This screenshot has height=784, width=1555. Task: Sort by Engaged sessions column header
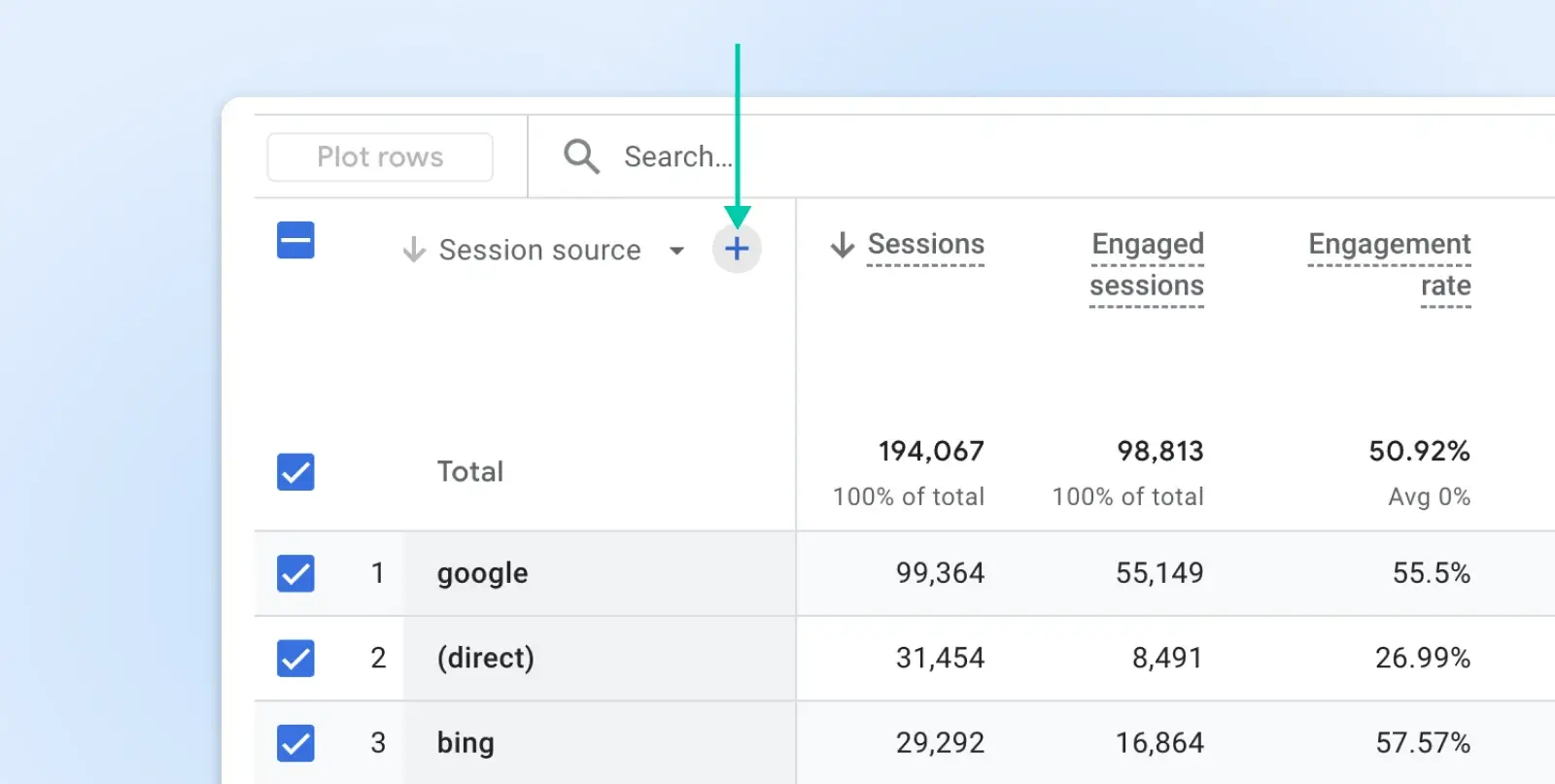[x=1147, y=264]
